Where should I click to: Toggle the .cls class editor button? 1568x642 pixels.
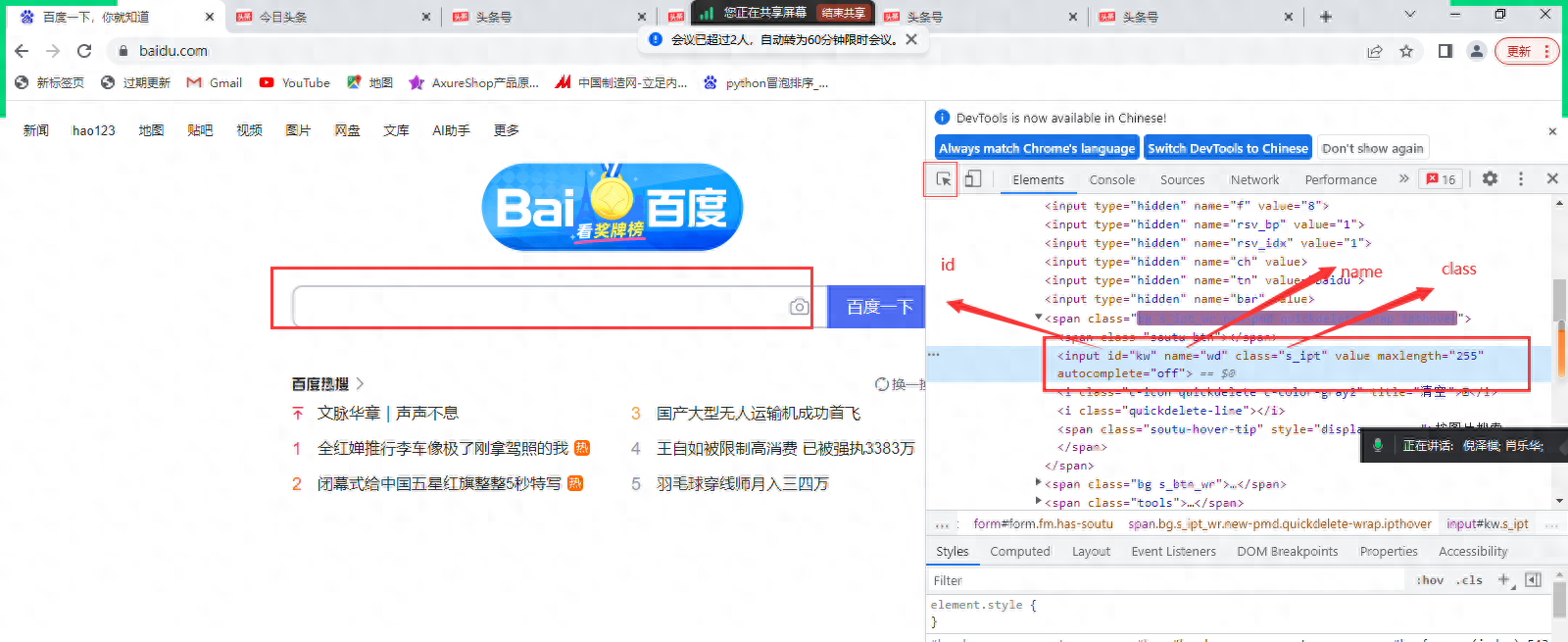(1469, 580)
